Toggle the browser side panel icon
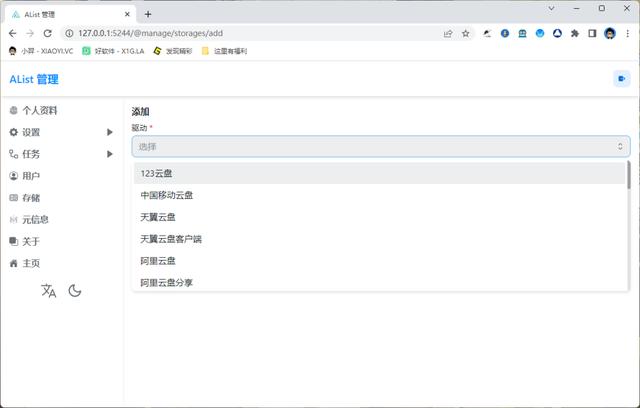 point(592,33)
